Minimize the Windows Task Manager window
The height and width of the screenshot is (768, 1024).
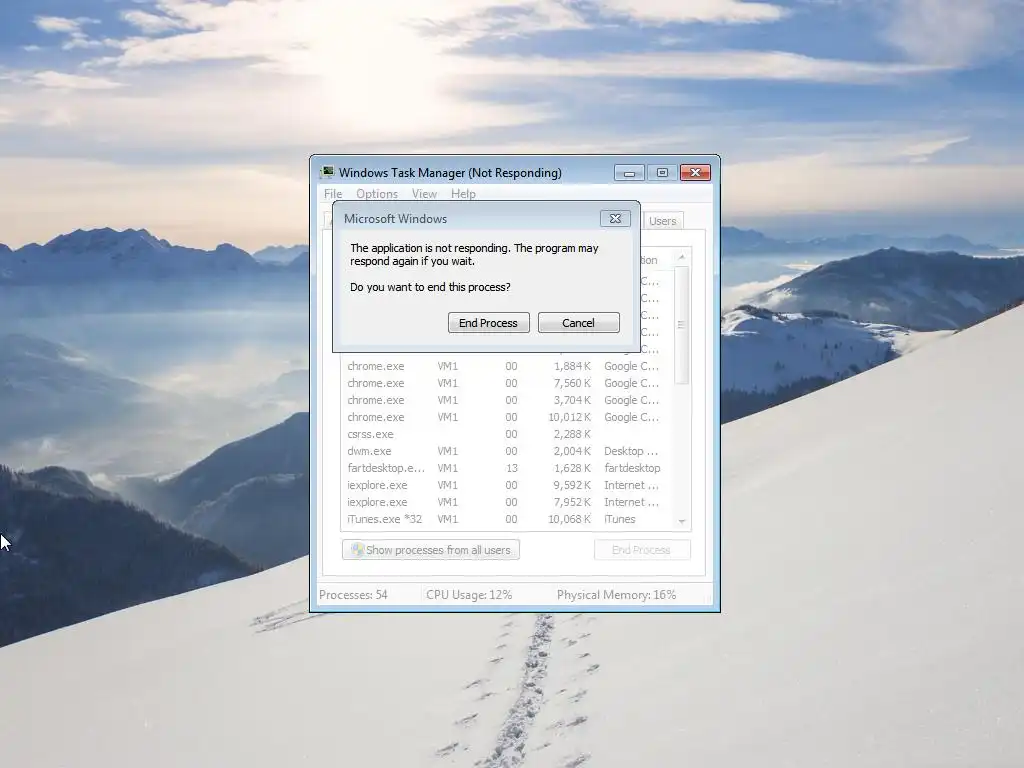pyautogui.click(x=630, y=172)
